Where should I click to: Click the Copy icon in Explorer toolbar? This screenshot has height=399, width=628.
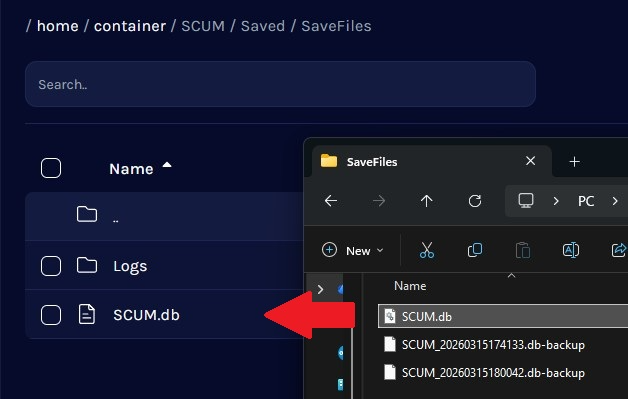pyautogui.click(x=475, y=250)
